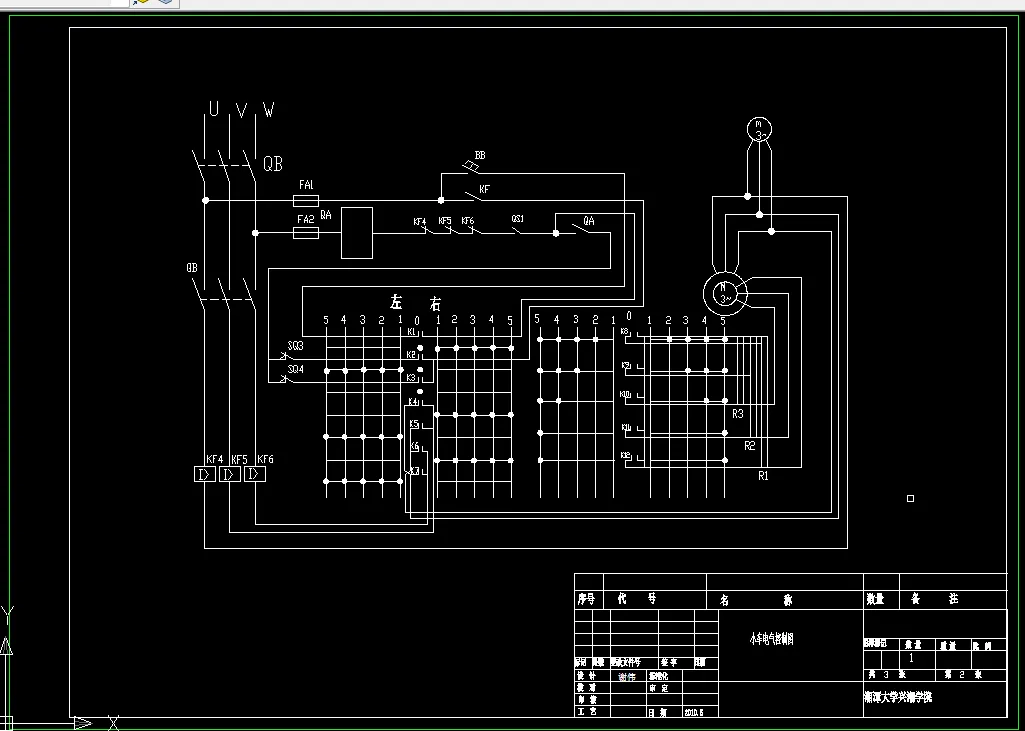Image resolution: width=1025 pixels, height=731 pixels.
Task: Click the U phase label
Action: click(214, 109)
